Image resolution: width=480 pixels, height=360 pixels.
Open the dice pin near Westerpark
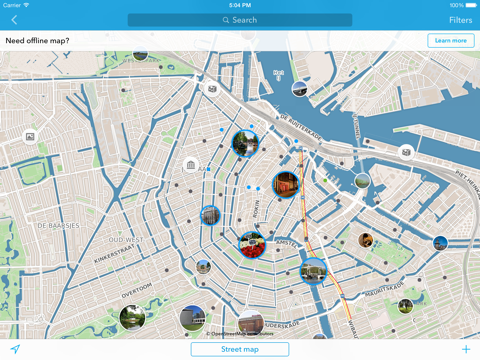[212, 89]
